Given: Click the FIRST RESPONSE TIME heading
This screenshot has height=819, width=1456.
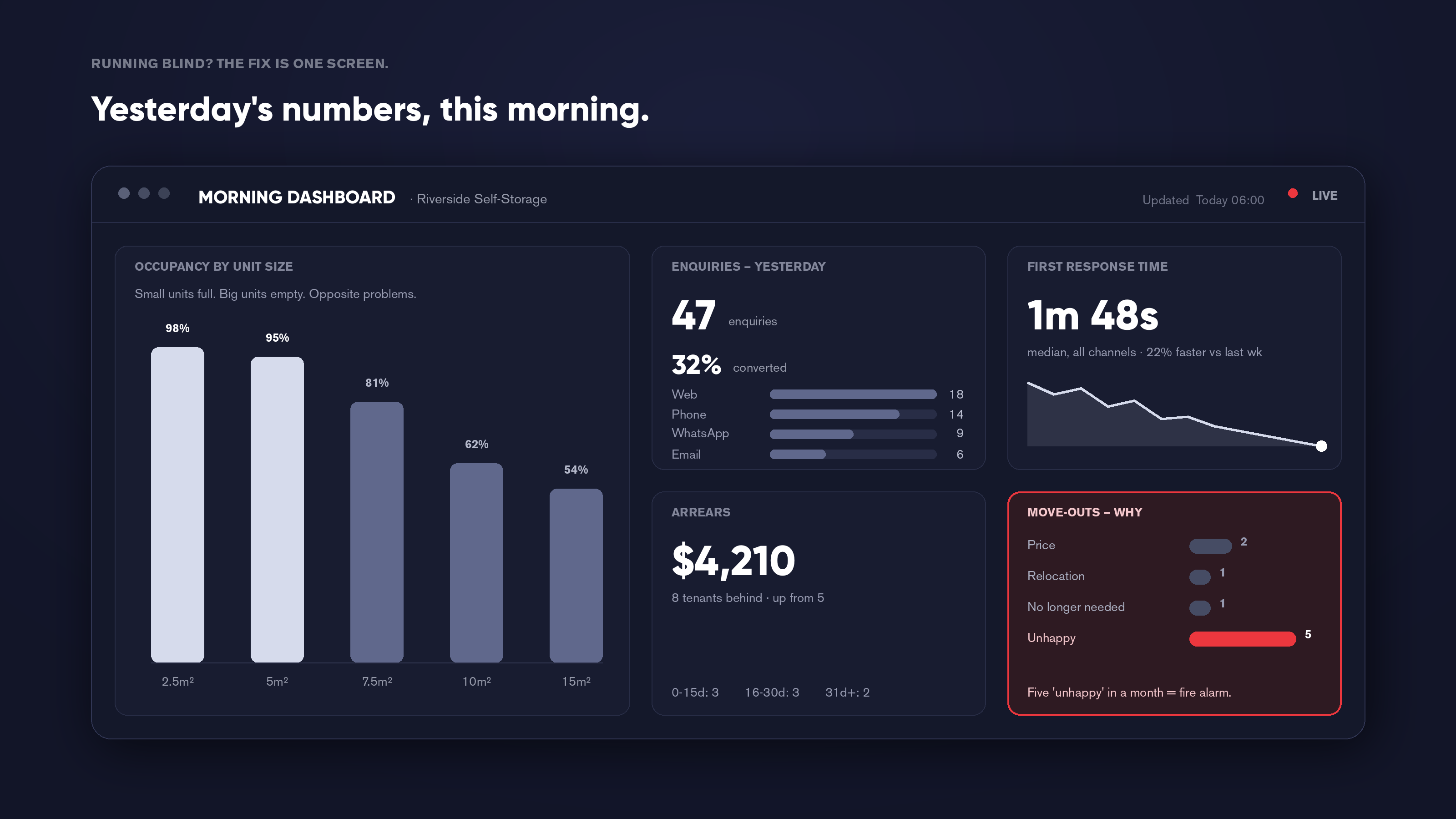Looking at the screenshot, I should (x=1097, y=267).
